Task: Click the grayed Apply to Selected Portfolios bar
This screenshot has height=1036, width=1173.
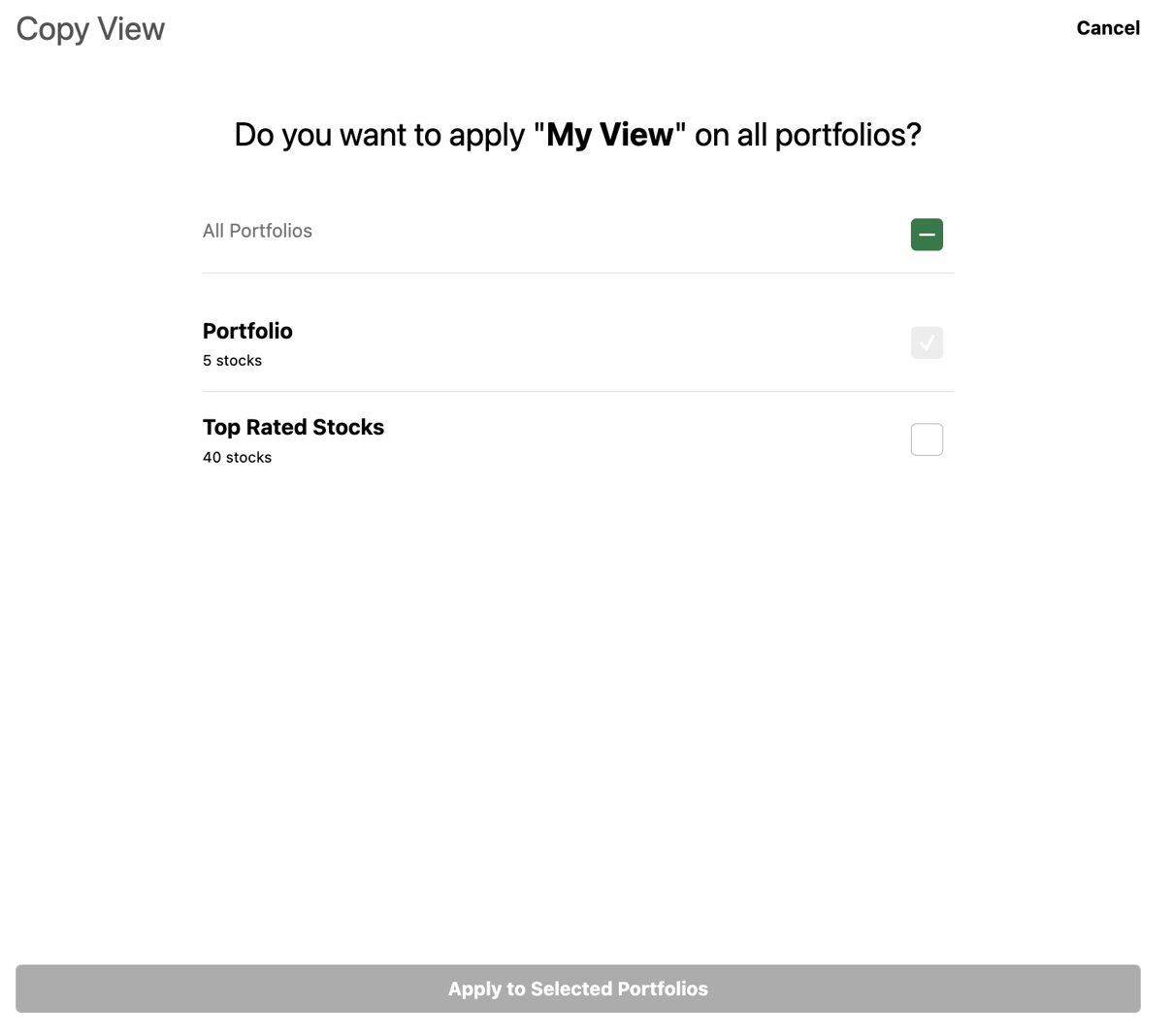Action: pos(577,987)
